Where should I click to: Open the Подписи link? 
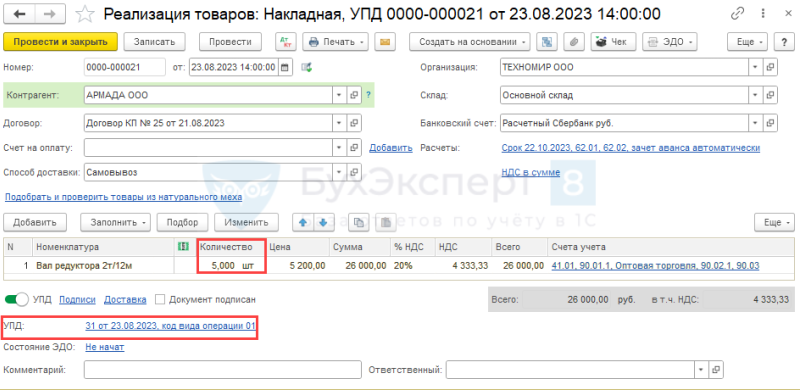point(77,300)
